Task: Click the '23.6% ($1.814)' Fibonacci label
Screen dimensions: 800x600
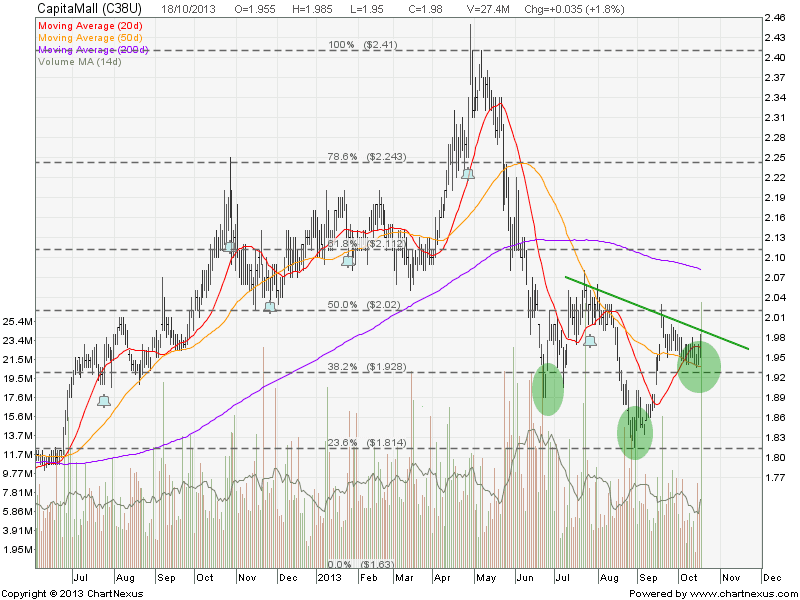Action: pyautogui.click(x=367, y=443)
